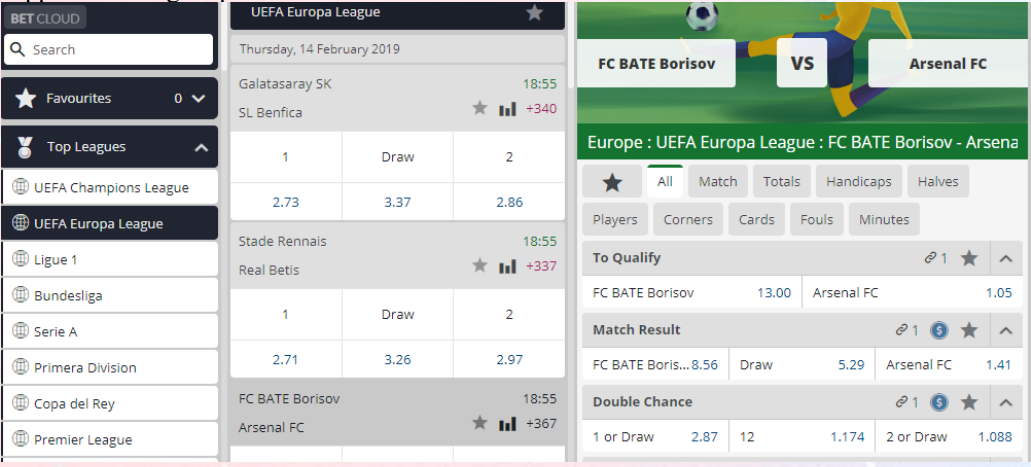The image size is (1031, 467).
Task: Expand the Favourites dropdown chevron
Action: [199, 99]
